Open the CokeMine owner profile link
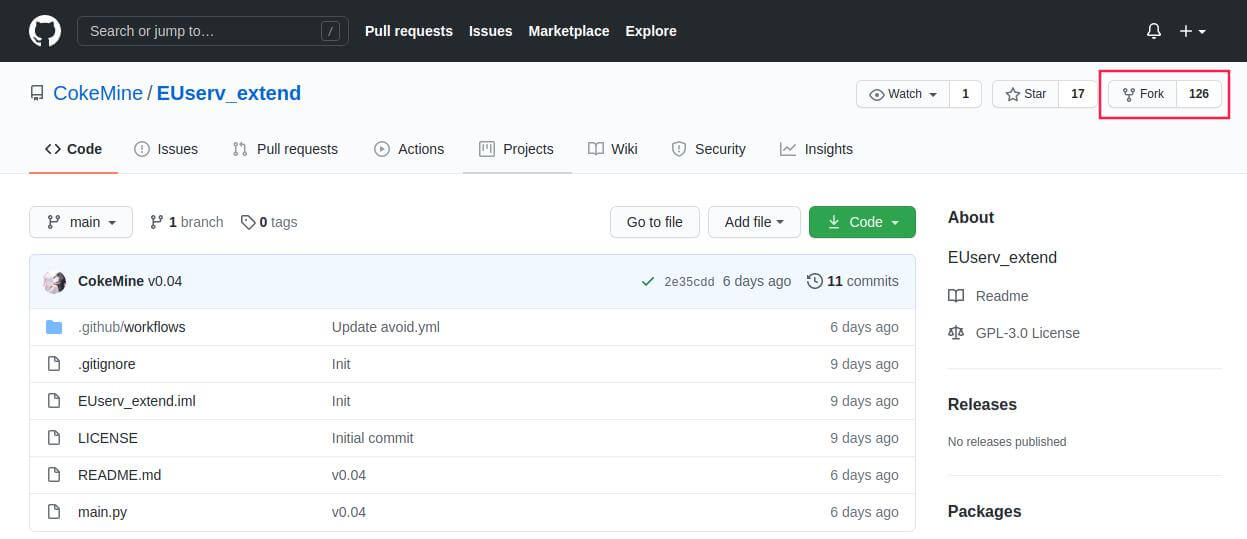Viewport: 1247px width, 539px height. (98, 93)
